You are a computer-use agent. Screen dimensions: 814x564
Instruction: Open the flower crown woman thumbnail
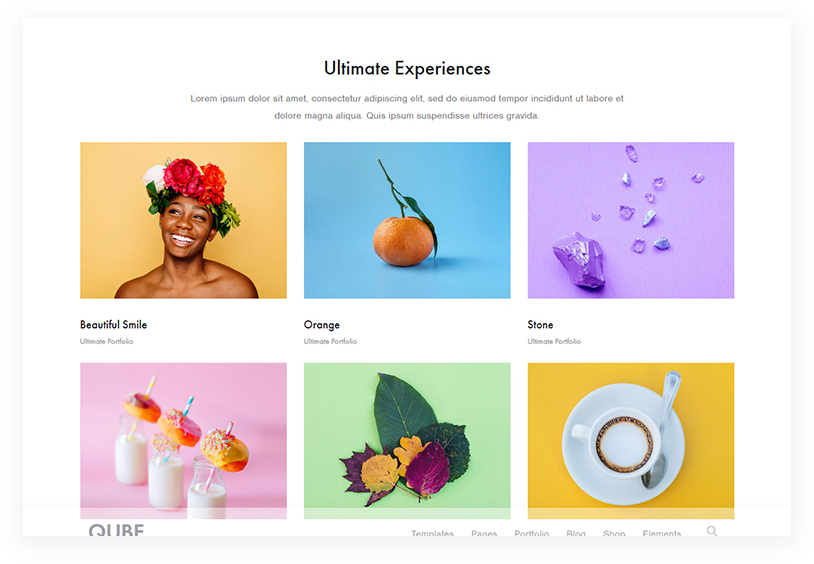pos(183,220)
